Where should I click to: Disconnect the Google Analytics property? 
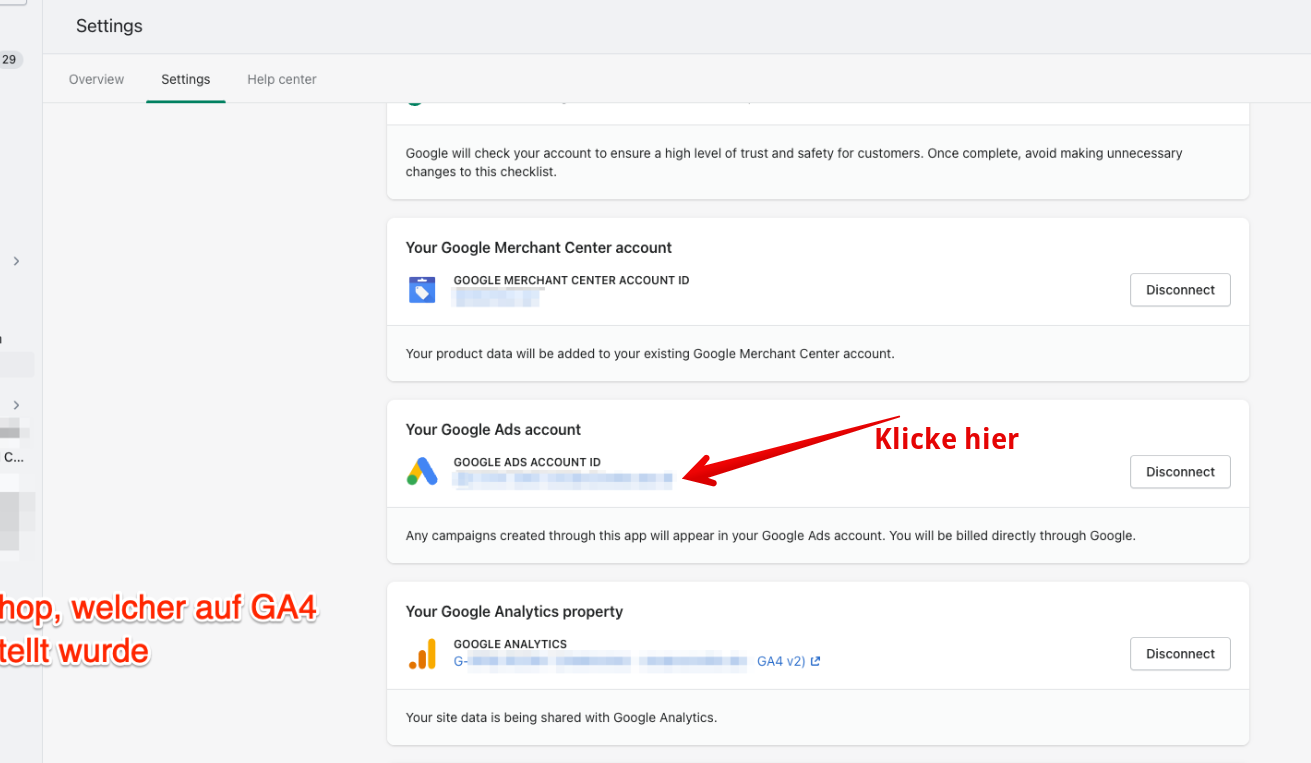(1180, 654)
